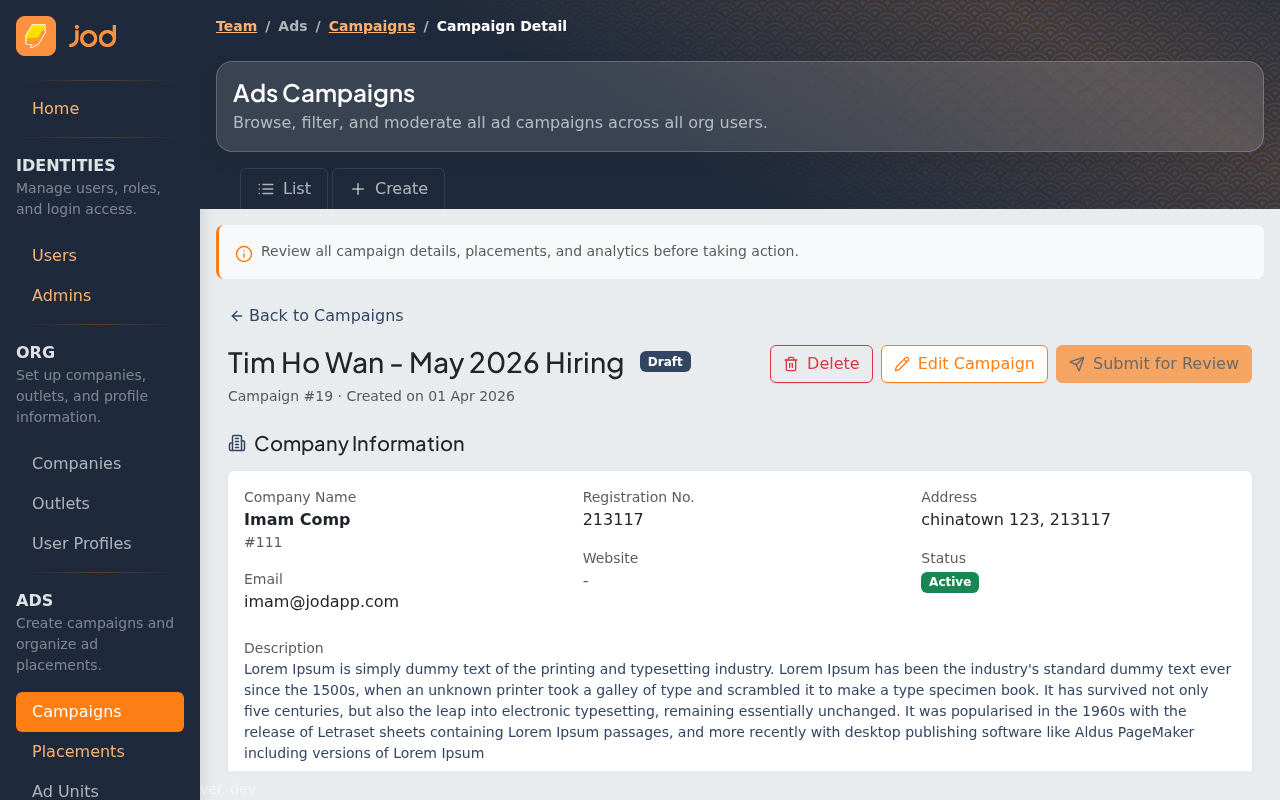Open the Team breadcrumb link

[236, 25]
